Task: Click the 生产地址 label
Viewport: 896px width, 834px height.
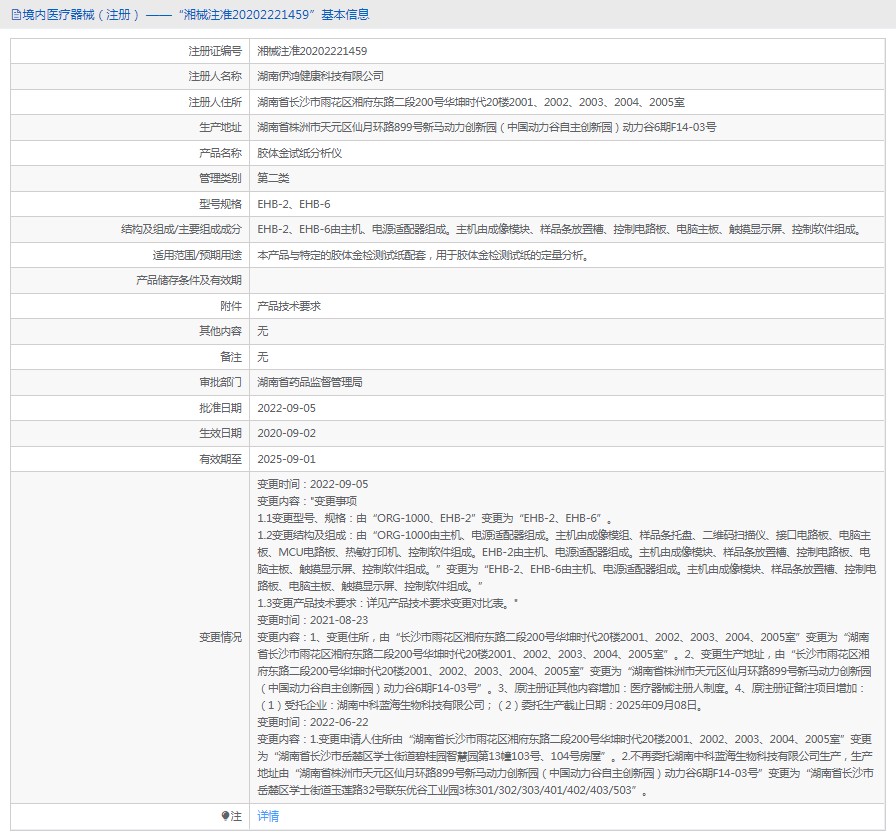Action: point(220,127)
